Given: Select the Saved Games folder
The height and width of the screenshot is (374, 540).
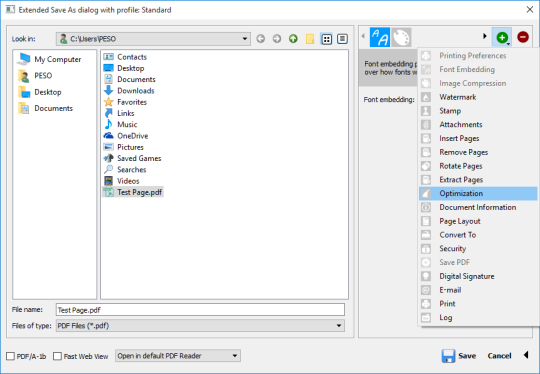Looking at the screenshot, I should (x=132, y=158).
